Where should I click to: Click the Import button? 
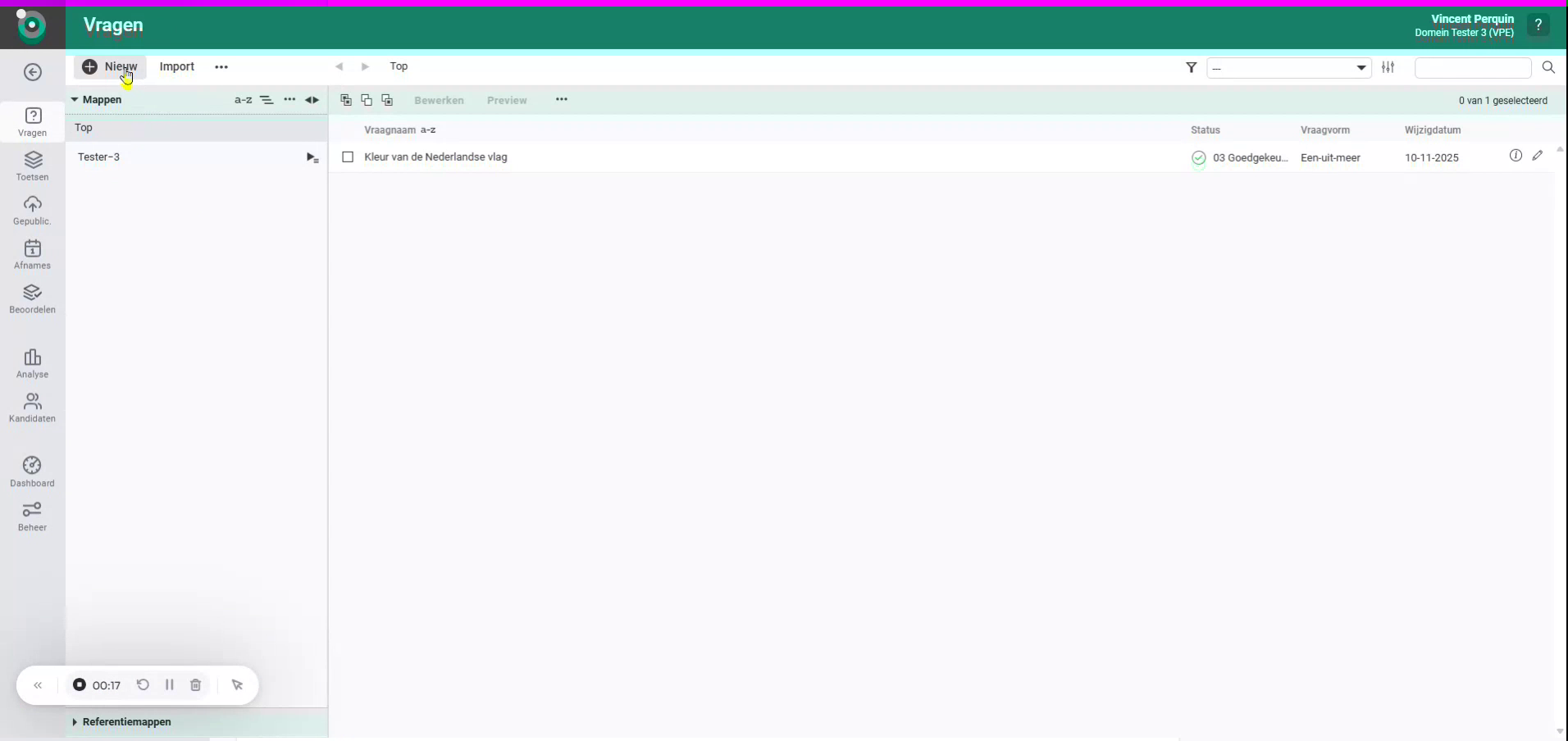point(177,66)
